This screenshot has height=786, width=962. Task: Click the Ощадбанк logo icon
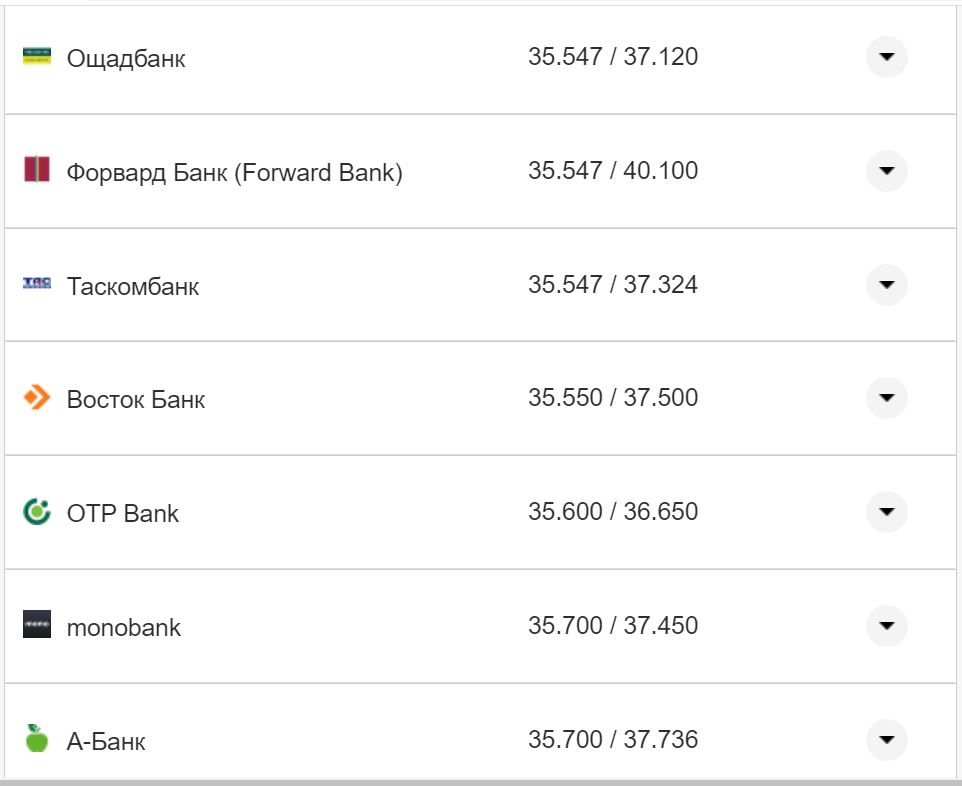coord(37,56)
